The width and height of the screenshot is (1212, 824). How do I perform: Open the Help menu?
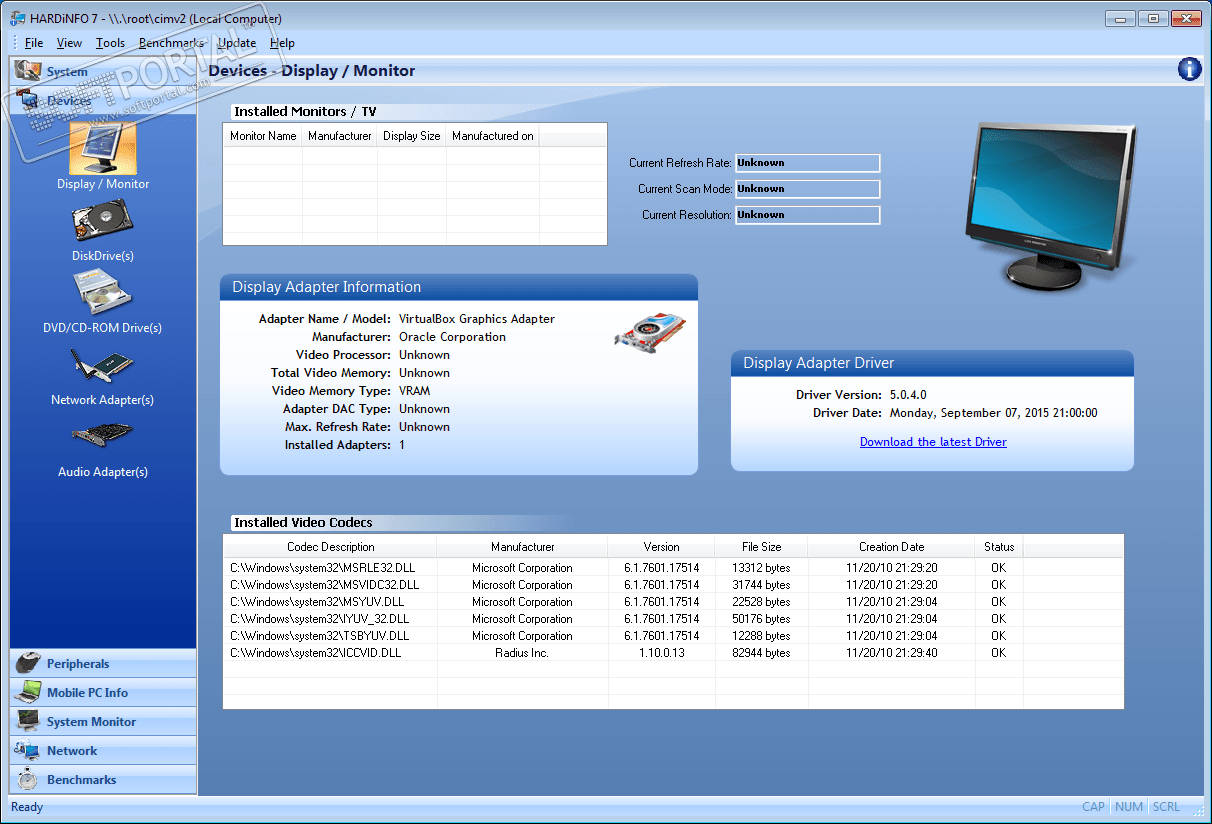coord(282,43)
